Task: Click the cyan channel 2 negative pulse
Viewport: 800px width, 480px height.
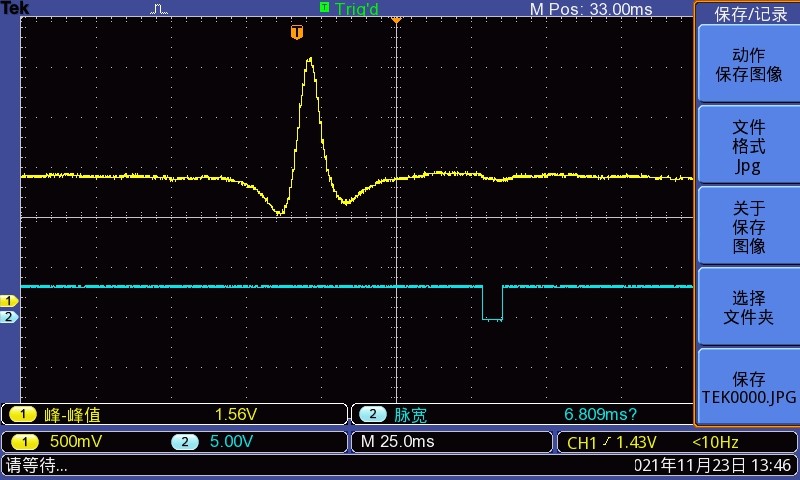Action: [x=492, y=304]
